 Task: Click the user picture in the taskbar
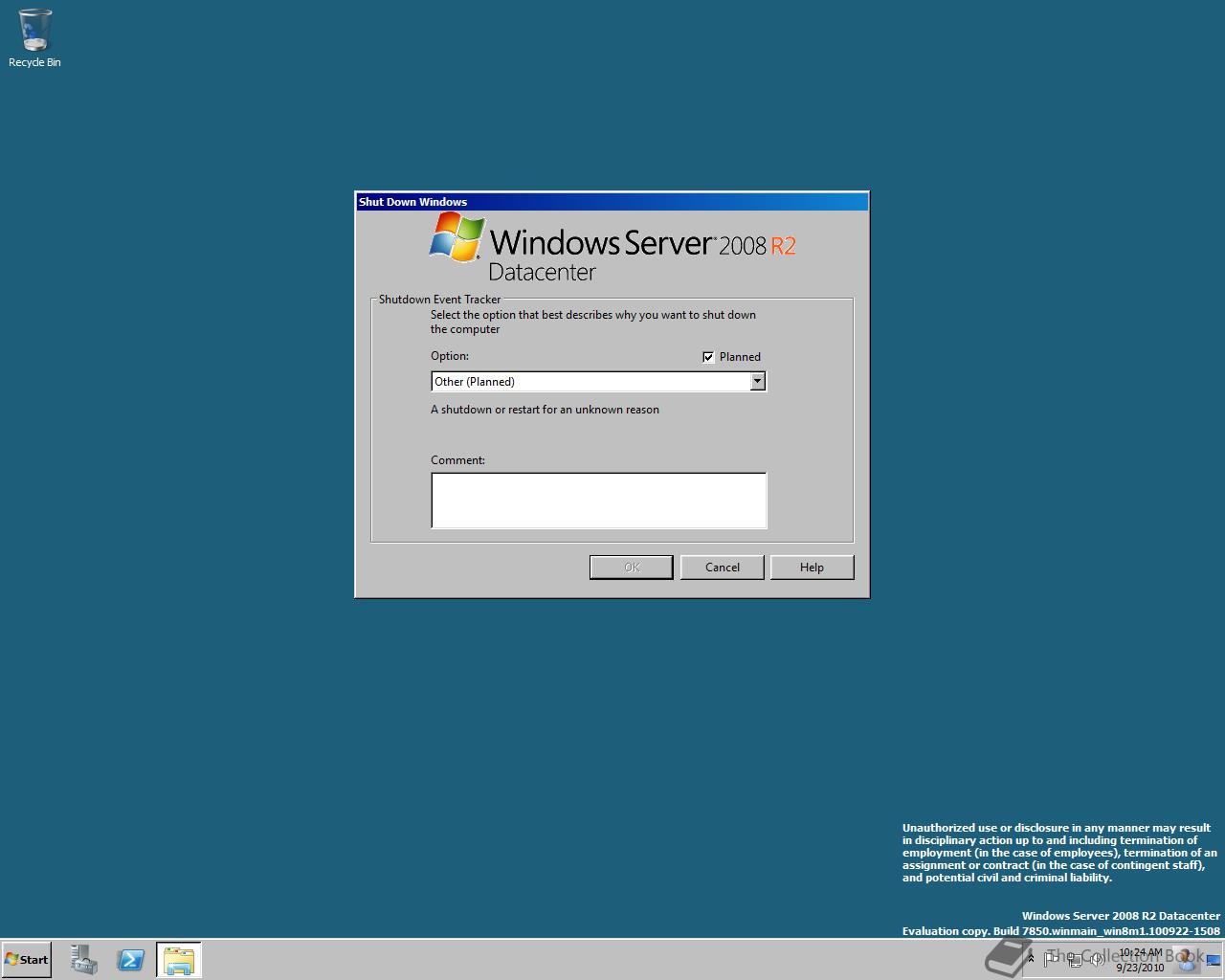(x=1187, y=959)
